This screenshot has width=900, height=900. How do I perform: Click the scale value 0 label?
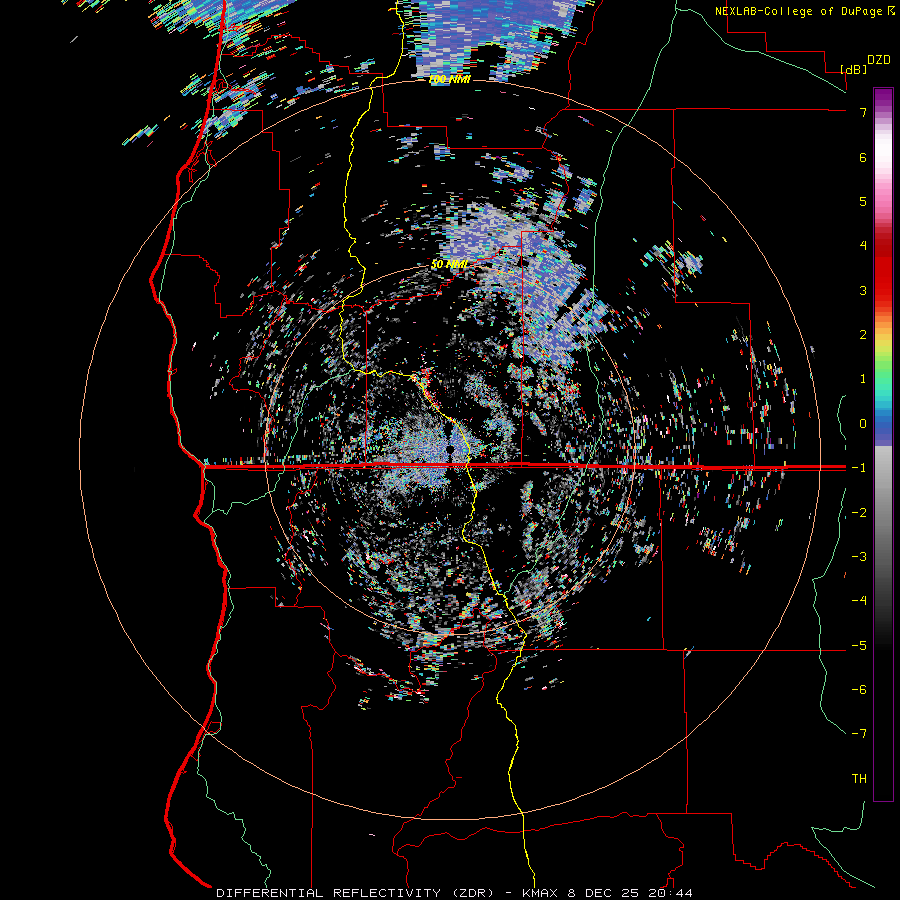tap(863, 423)
